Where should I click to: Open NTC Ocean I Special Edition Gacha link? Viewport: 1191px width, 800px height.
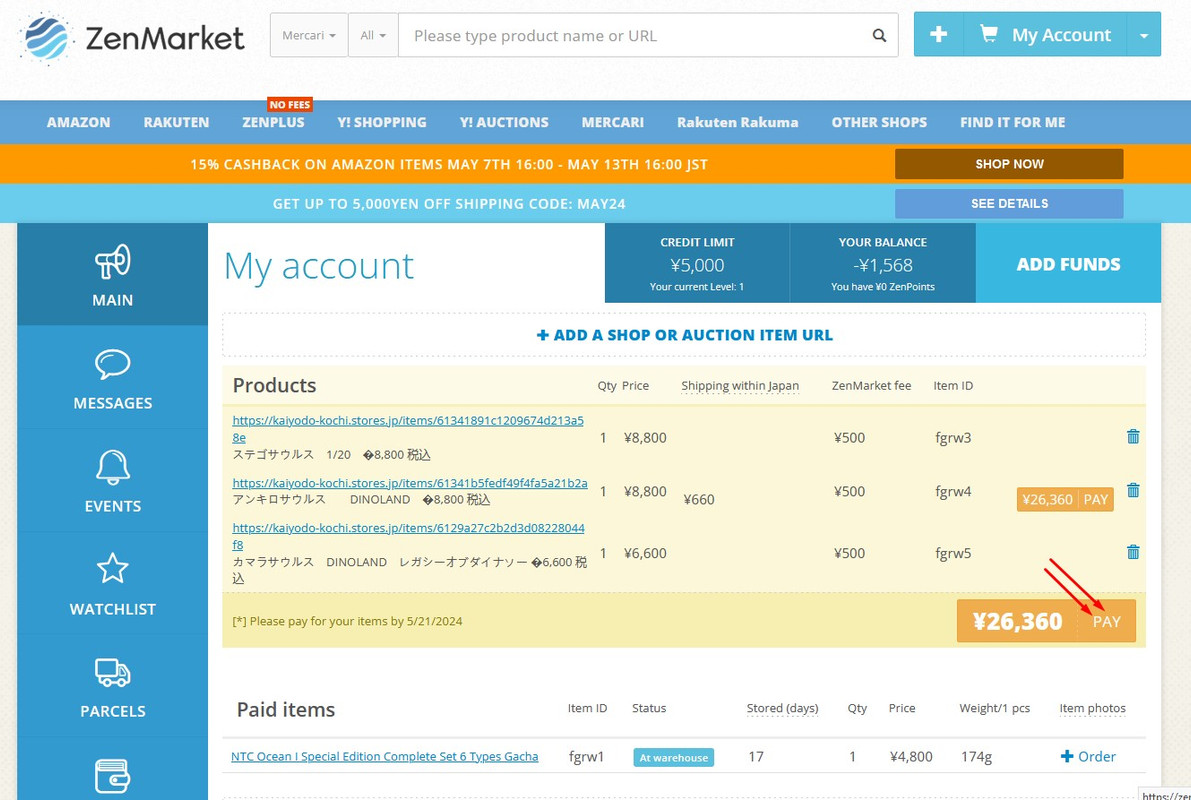click(384, 757)
